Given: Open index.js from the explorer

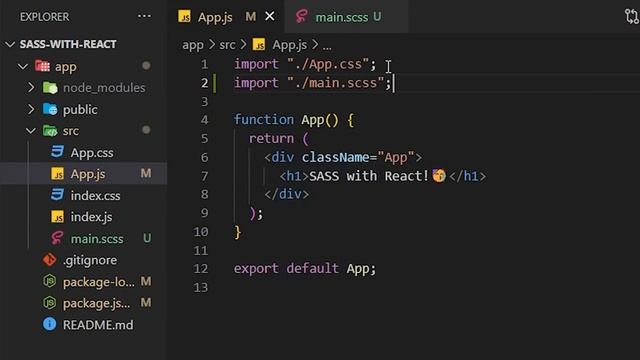Looking at the screenshot, I should [91, 217].
